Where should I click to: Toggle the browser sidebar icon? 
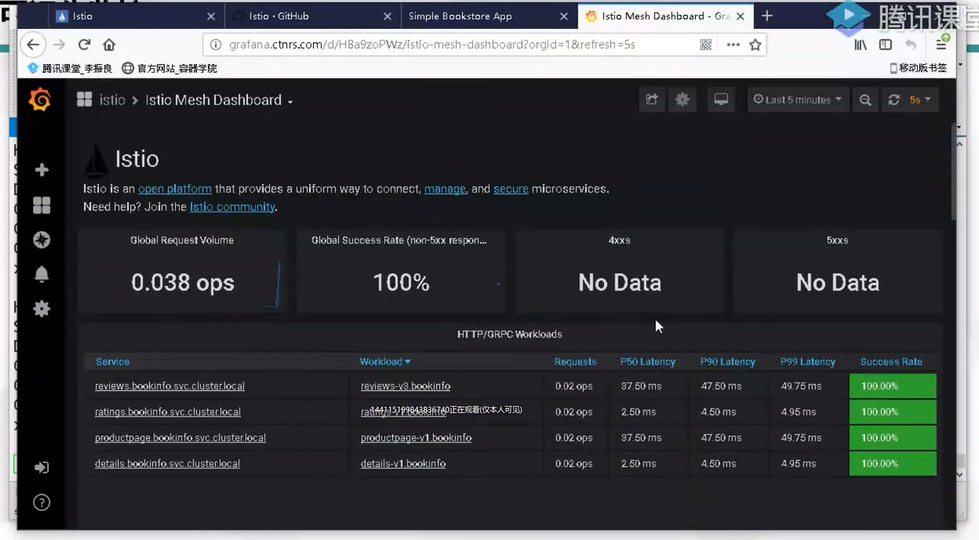tap(885, 44)
